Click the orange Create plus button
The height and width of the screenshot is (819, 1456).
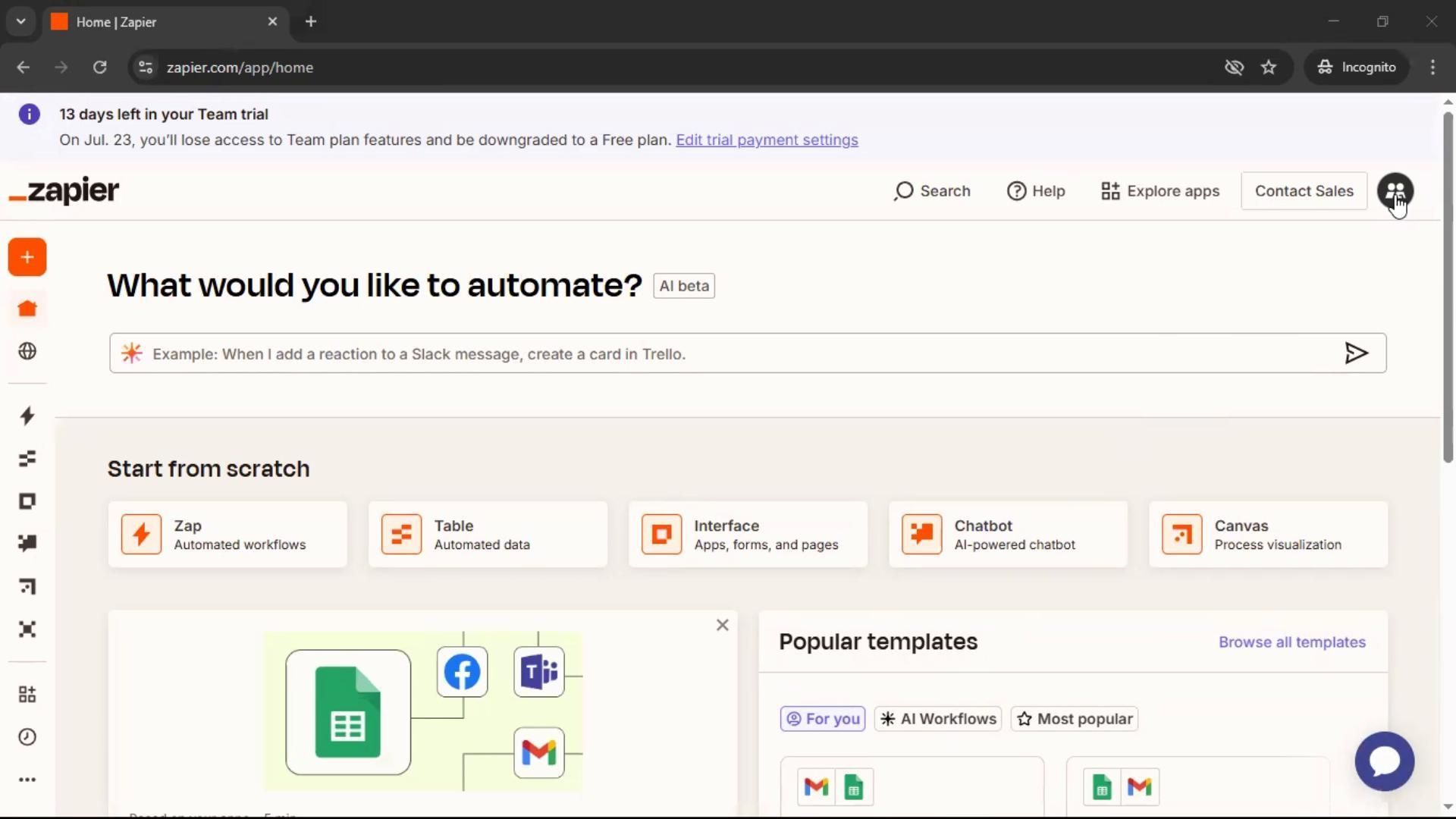coord(27,257)
